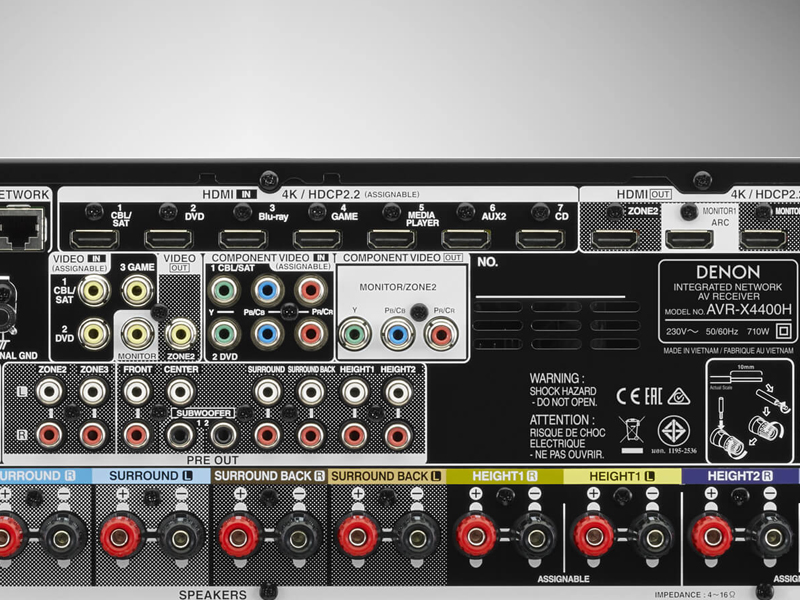Screen dimensions: 800x600
Task: Click the brown SURROUND BACK L label
Action: 386,476
